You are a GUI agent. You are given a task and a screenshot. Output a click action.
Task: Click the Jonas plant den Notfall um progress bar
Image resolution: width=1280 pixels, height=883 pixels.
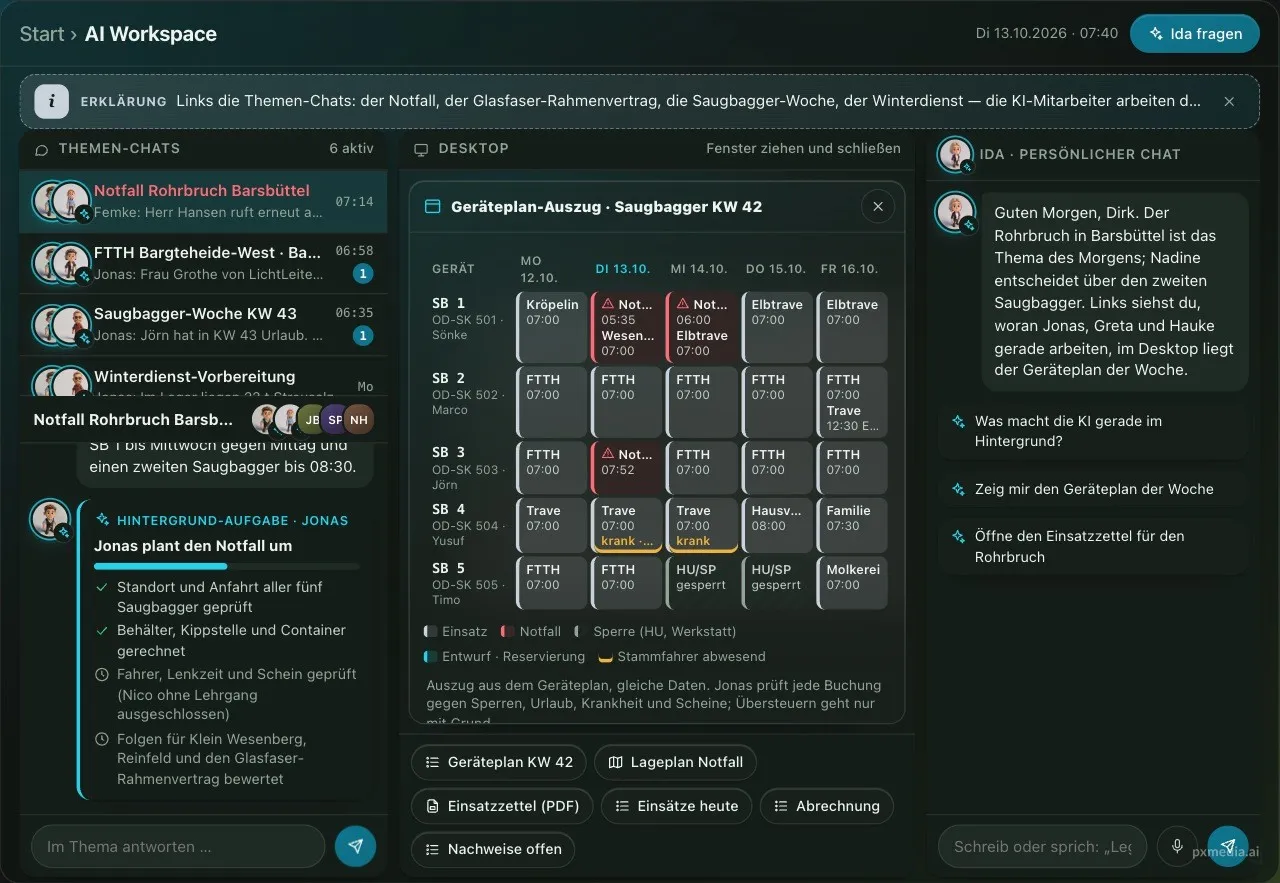pos(226,566)
